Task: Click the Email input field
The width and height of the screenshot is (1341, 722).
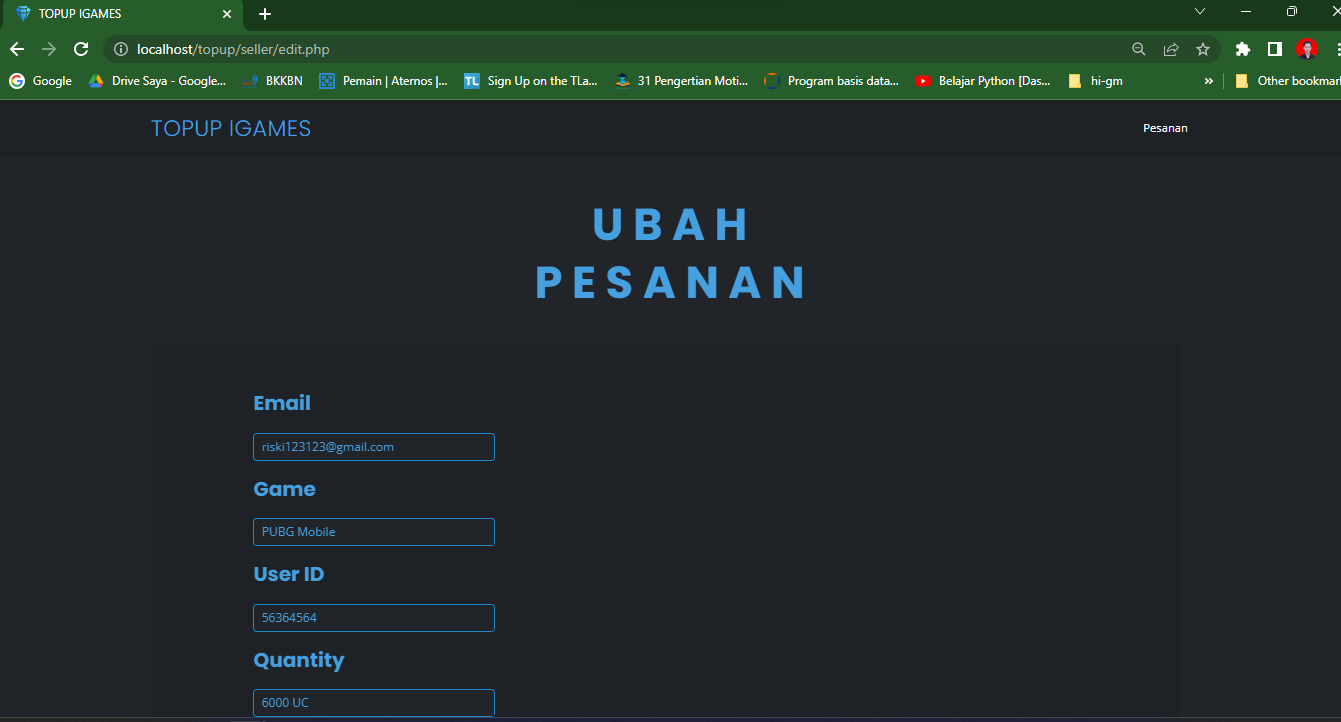Action: click(x=374, y=447)
